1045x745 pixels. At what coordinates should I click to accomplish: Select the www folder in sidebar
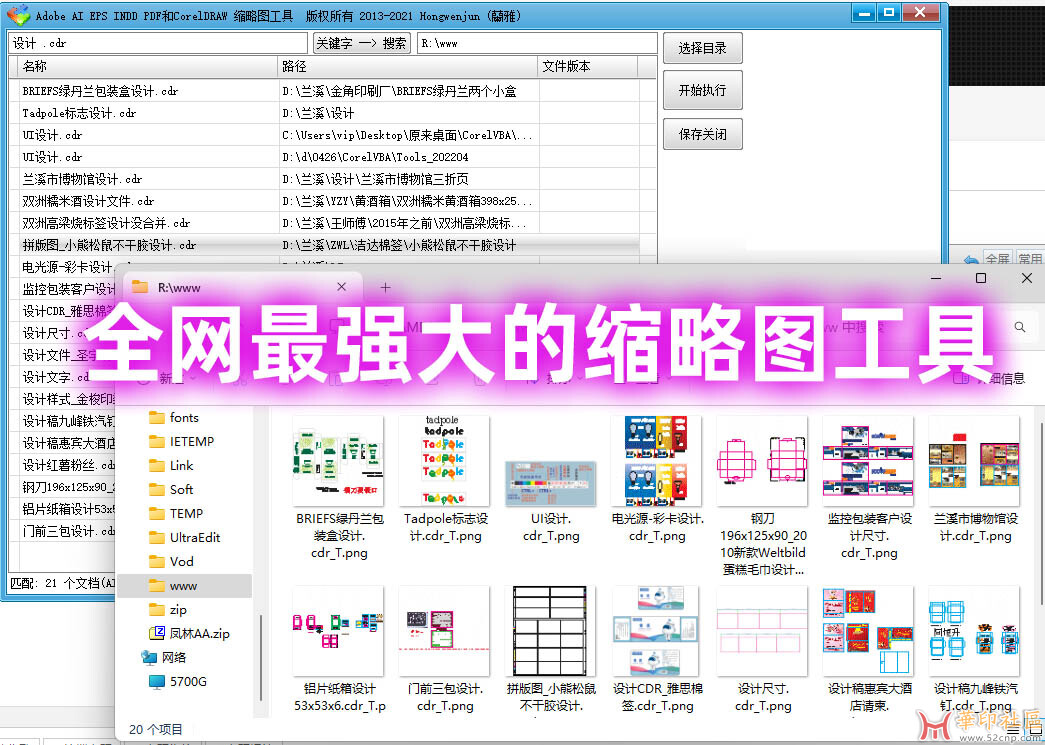183,586
